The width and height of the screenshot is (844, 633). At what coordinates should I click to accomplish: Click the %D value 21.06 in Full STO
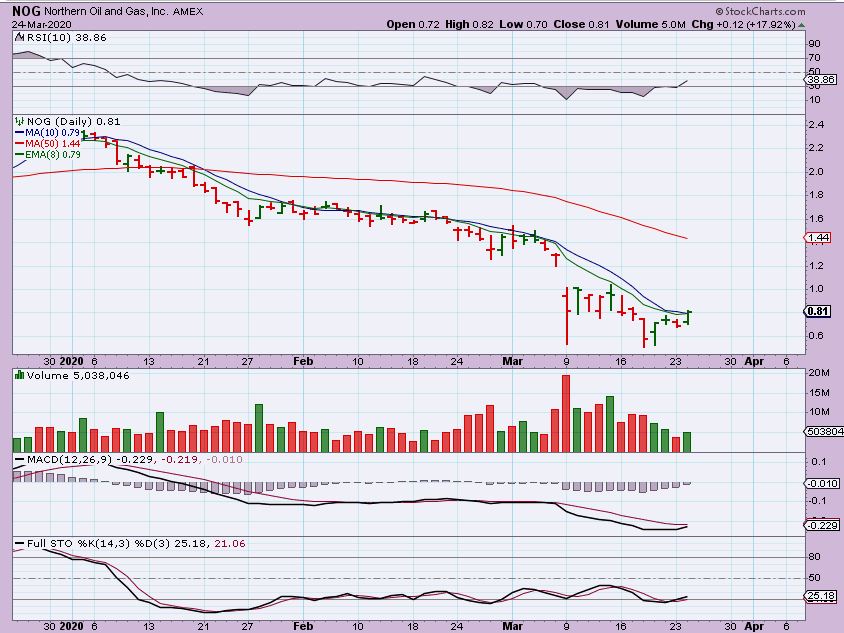click(230, 544)
